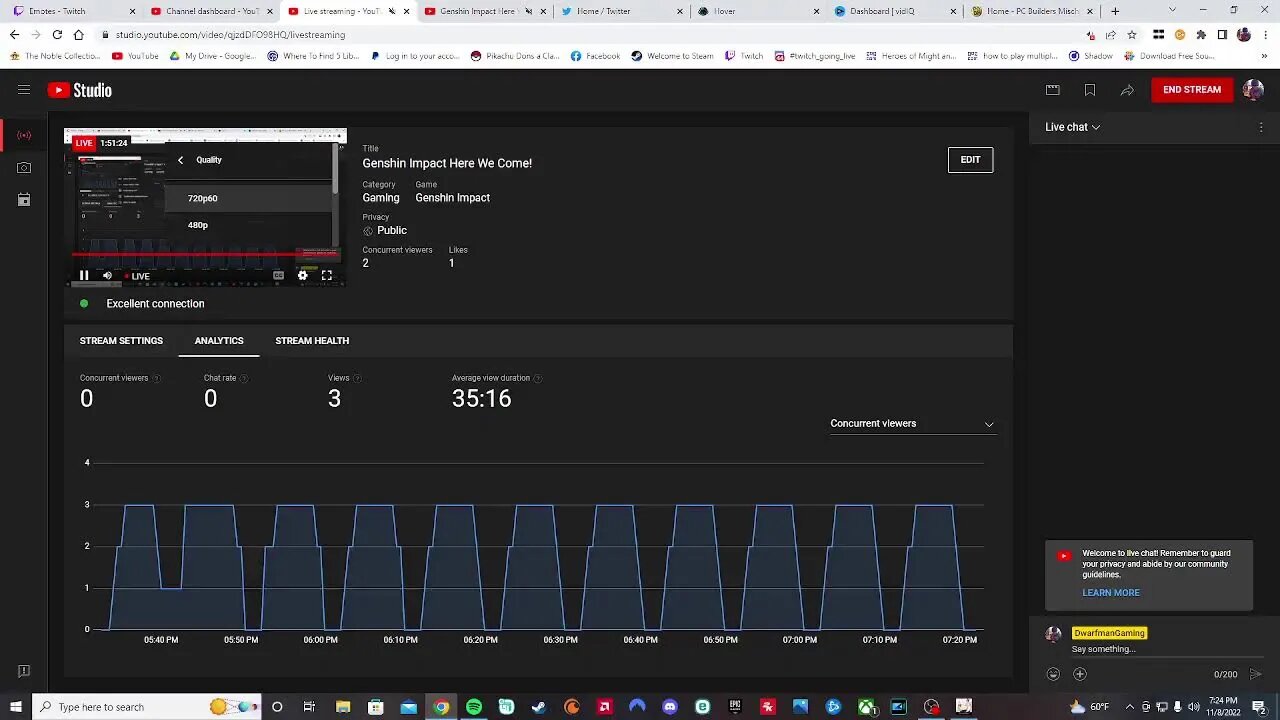Reload the page
1280x720 pixels.
click(x=57, y=34)
